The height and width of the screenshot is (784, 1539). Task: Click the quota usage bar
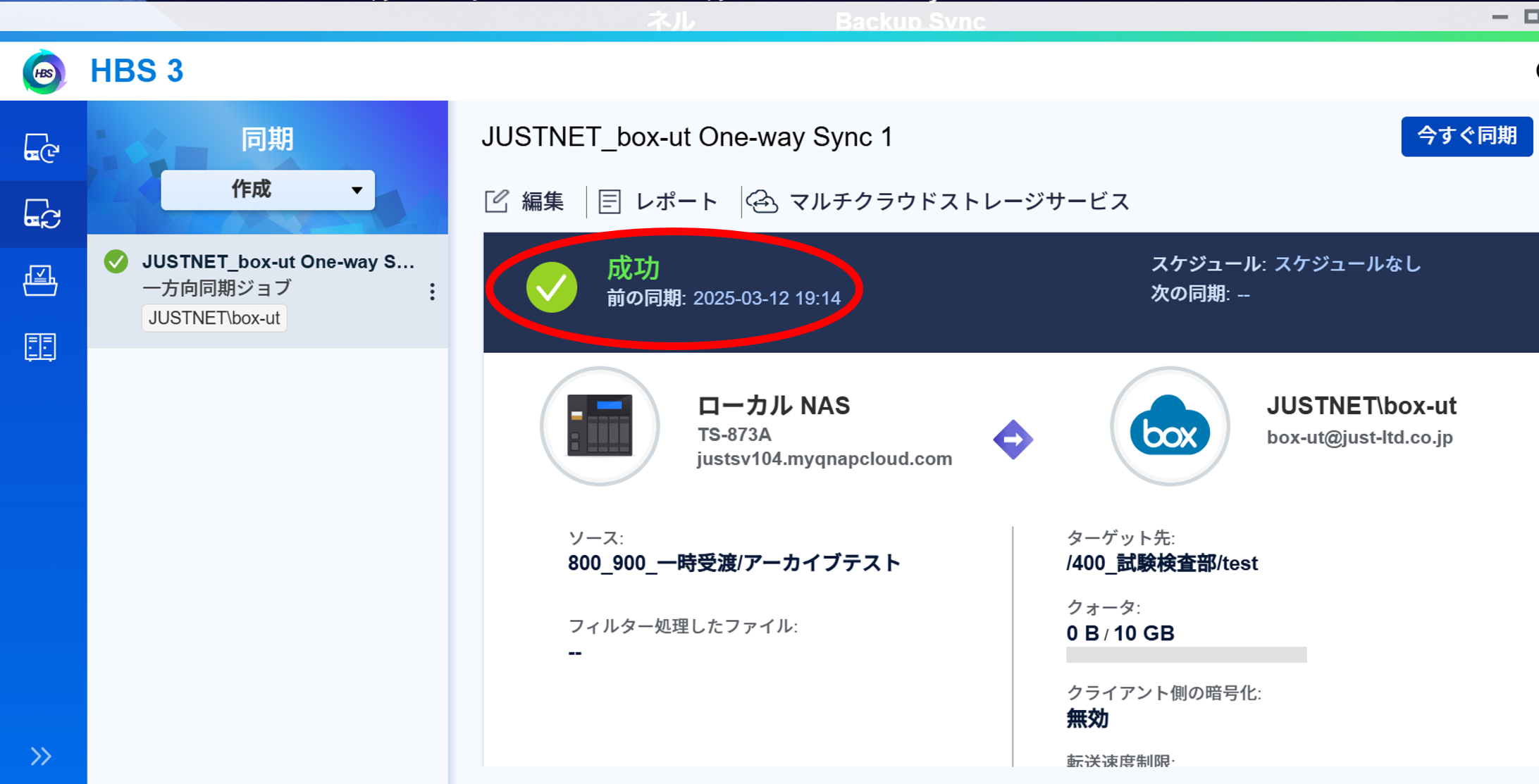(x=1187, y=655)
